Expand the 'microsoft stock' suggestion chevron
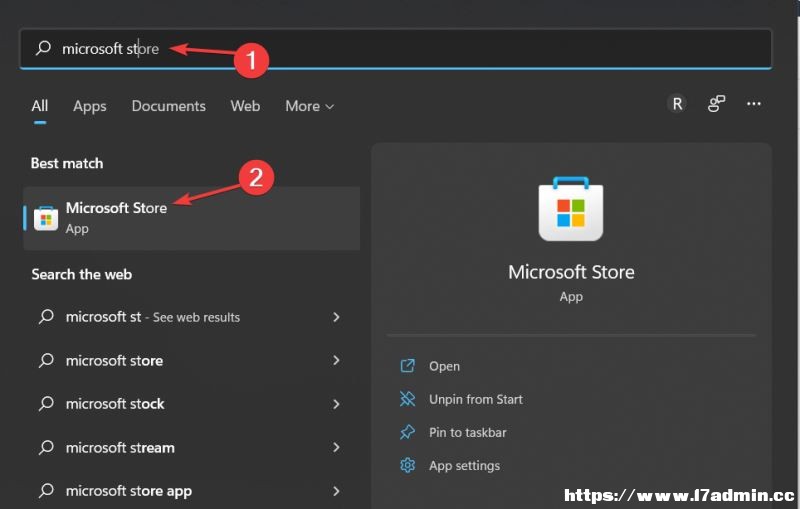Screen dimensions: 800x509 click(336, 404)
